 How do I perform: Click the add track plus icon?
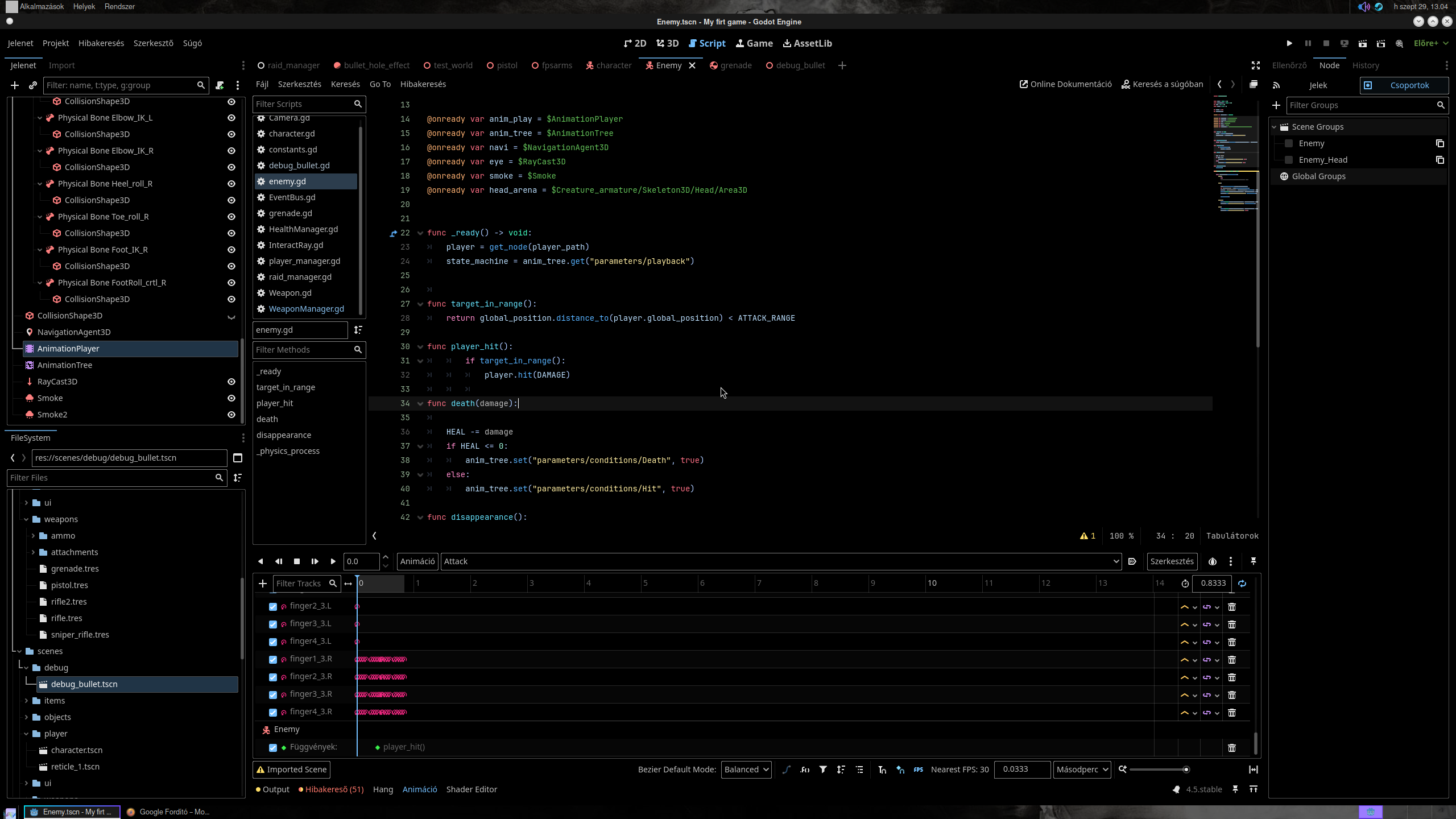(x=263, y=584)
